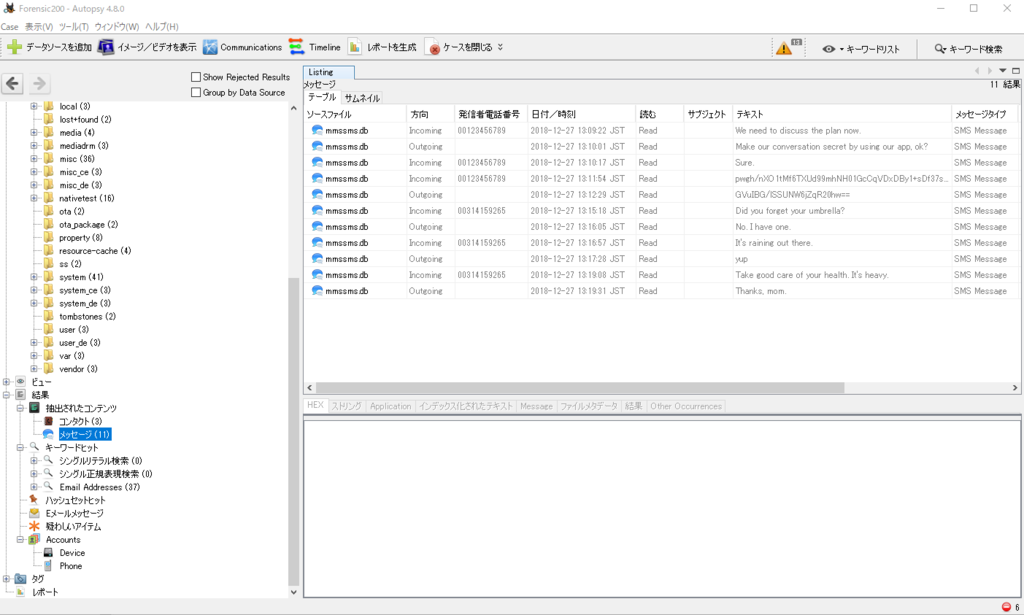Click the back navigation arrow button
Image resolution: width=1024 pixels, height=615 pixels.
coord(14,85)
